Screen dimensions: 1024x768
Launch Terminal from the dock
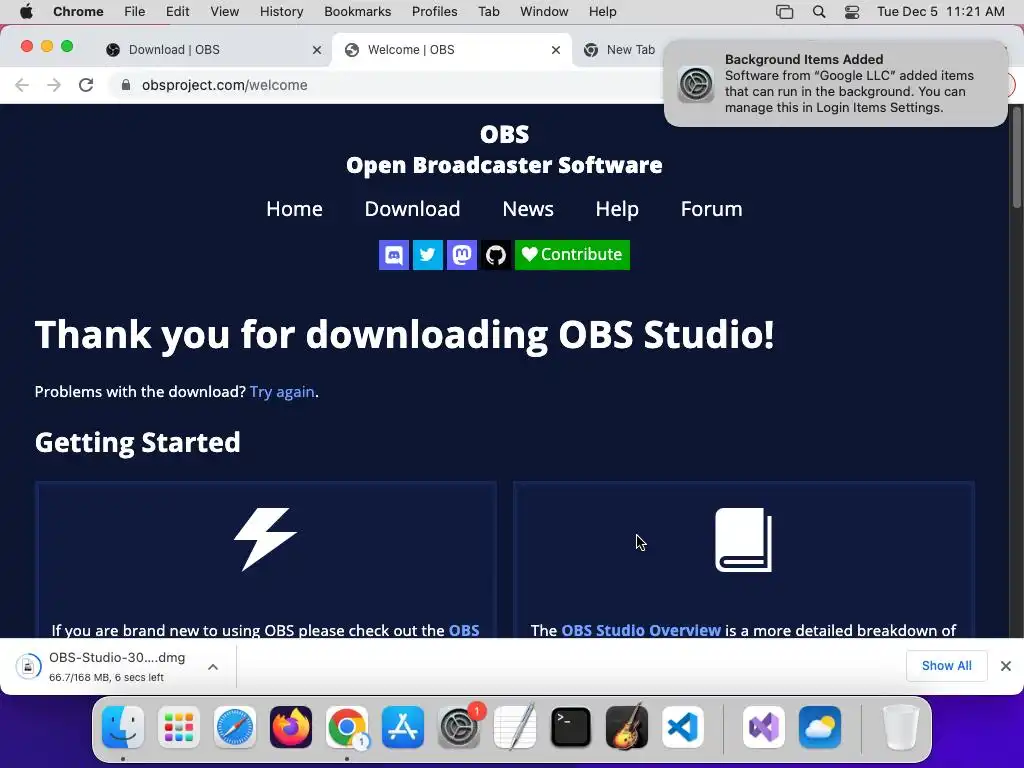[571, 727]
